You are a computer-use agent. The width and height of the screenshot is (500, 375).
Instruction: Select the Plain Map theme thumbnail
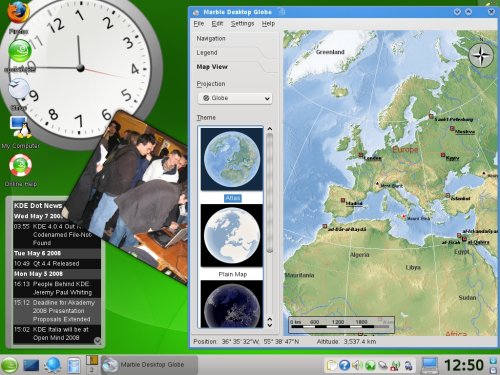(232, 235)
